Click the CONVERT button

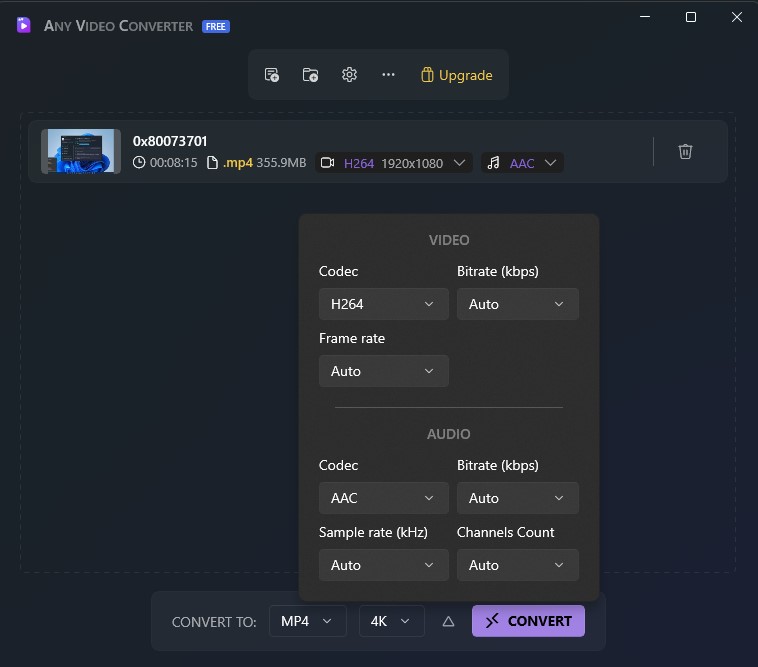pyautogui.click(x=528, y=621)
